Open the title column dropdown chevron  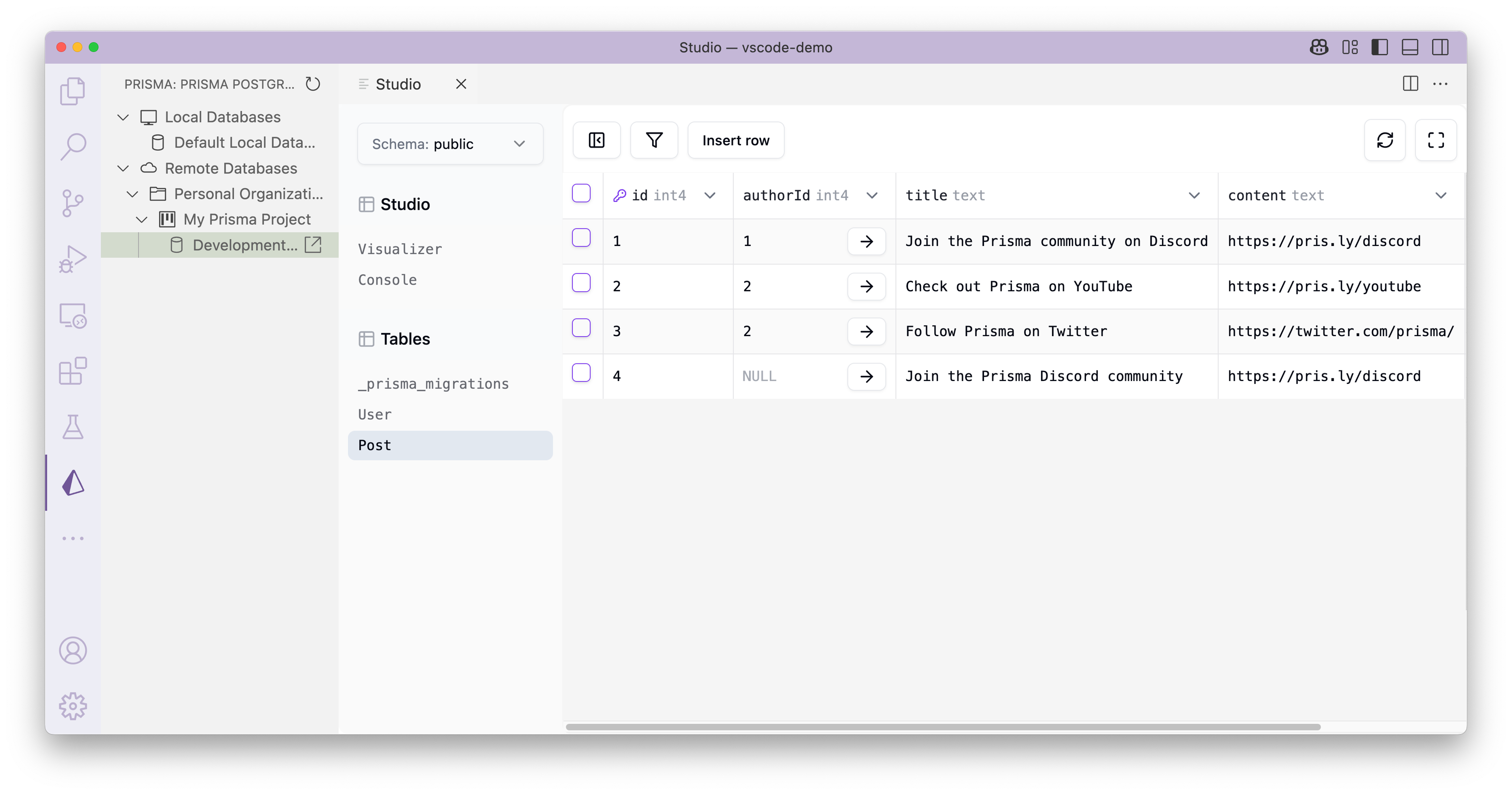[1194, 195]
